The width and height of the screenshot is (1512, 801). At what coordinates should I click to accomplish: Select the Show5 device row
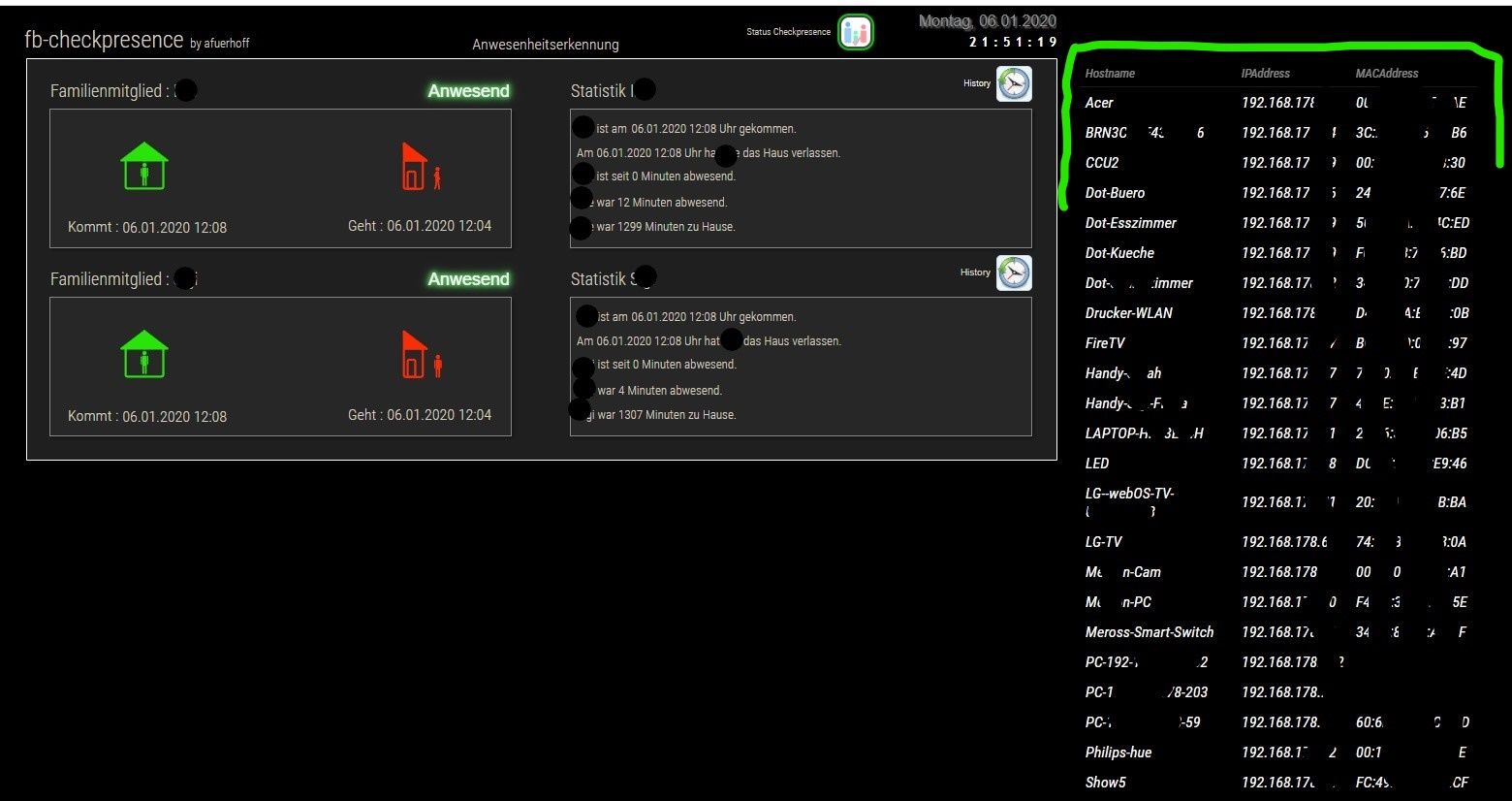[x=1277, y=783]
